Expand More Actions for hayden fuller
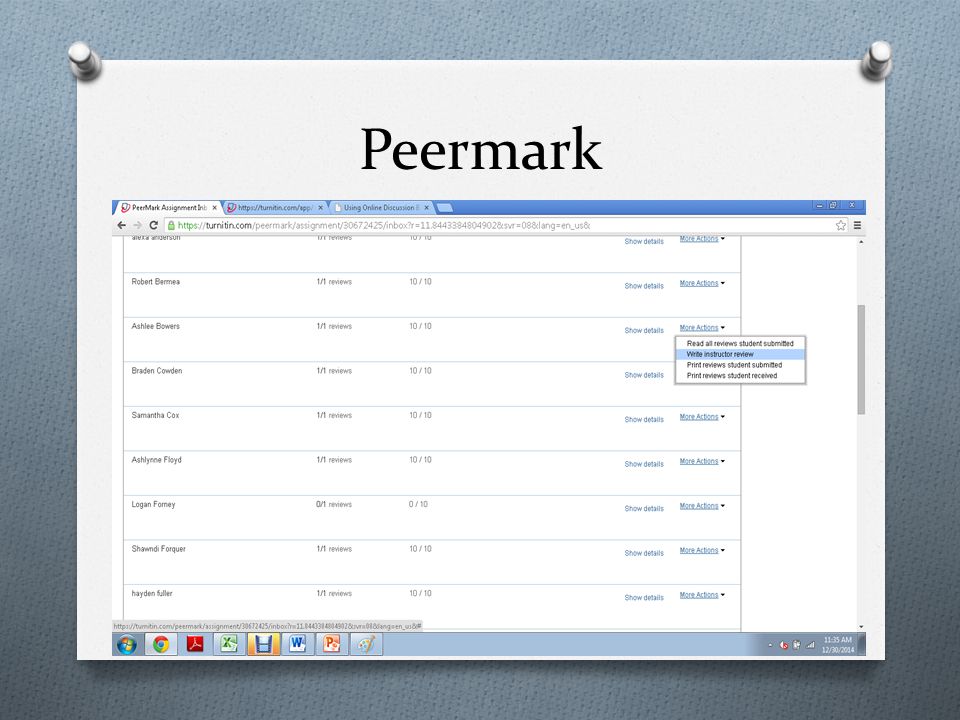 (702, 595)
